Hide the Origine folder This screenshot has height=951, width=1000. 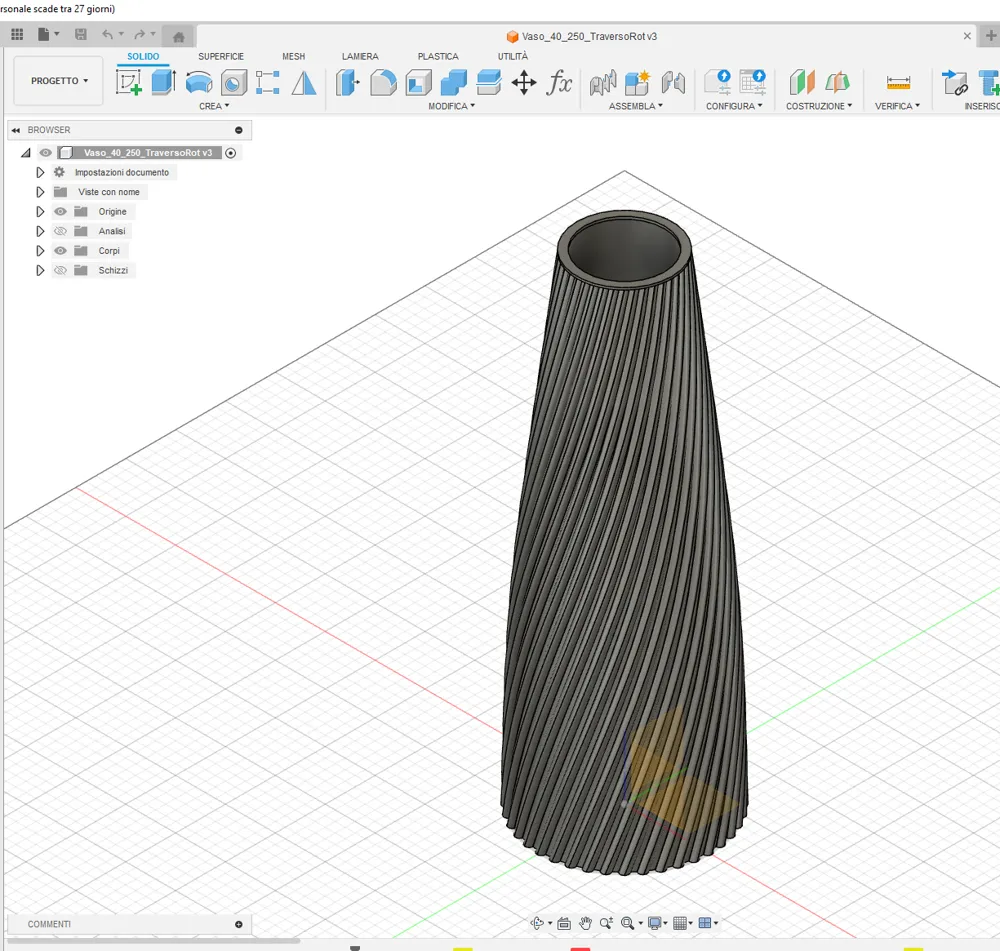click(60, 212)
